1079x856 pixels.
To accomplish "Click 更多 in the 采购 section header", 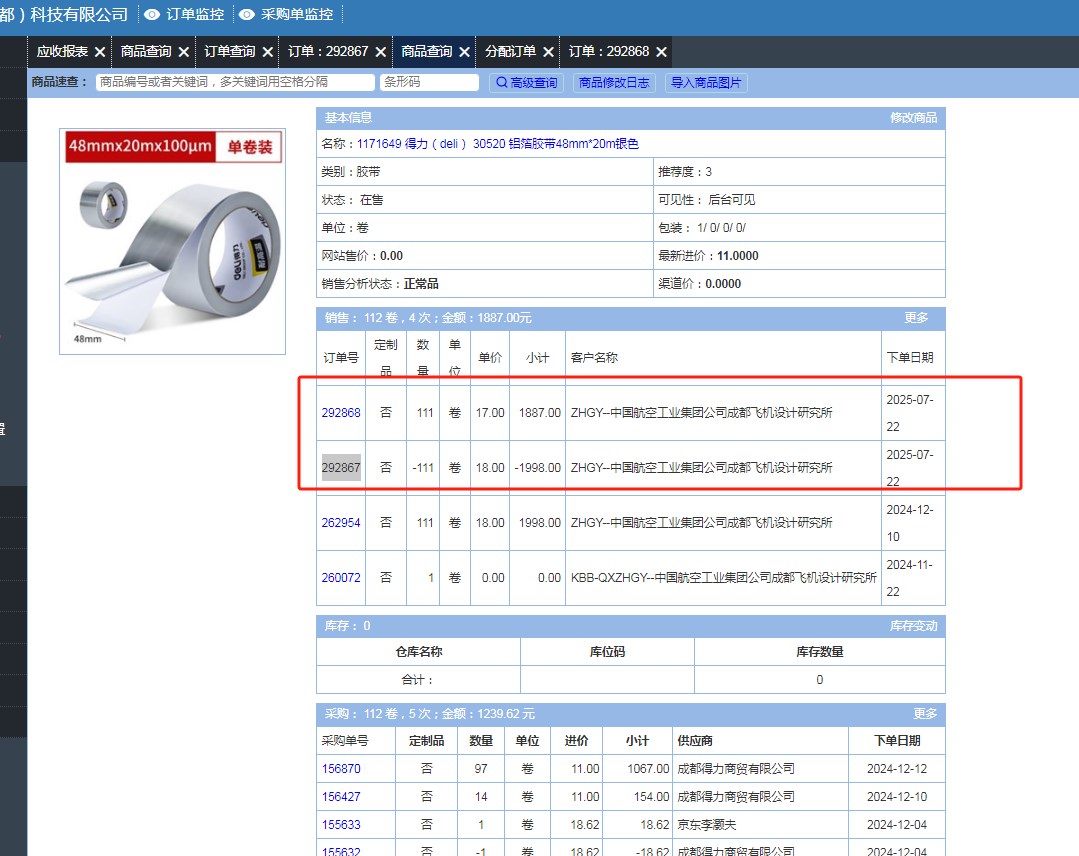I will 925,714.
